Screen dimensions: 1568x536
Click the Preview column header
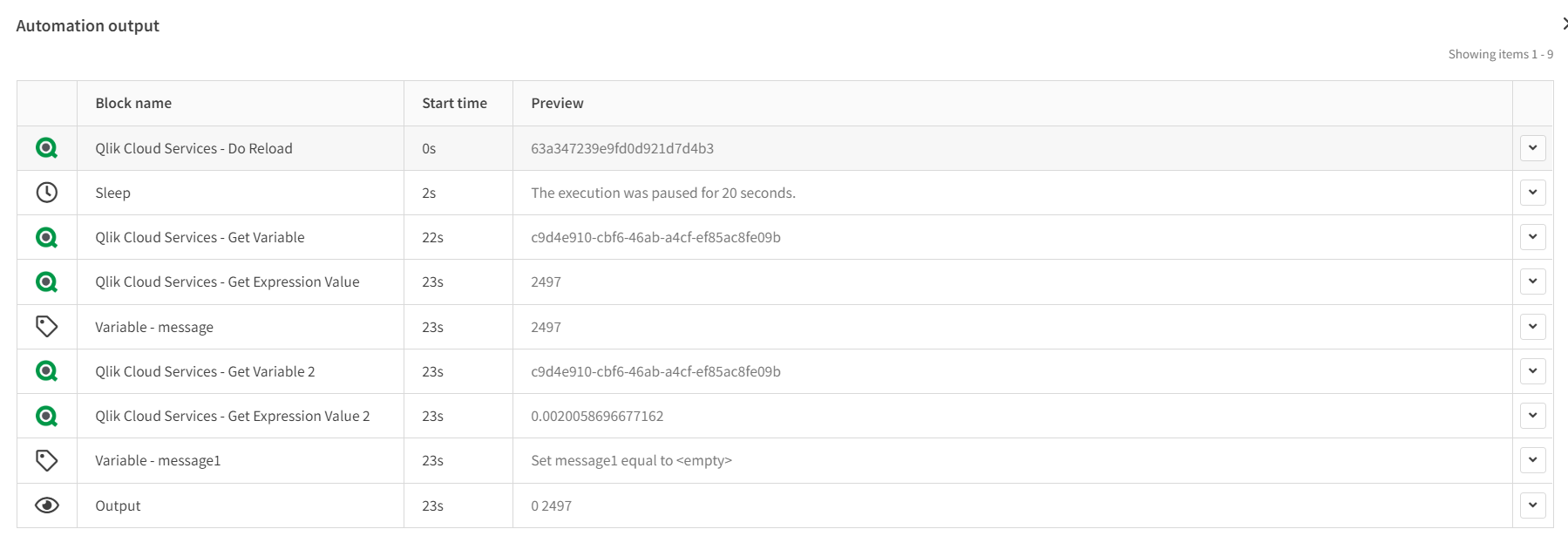(557, 103)
